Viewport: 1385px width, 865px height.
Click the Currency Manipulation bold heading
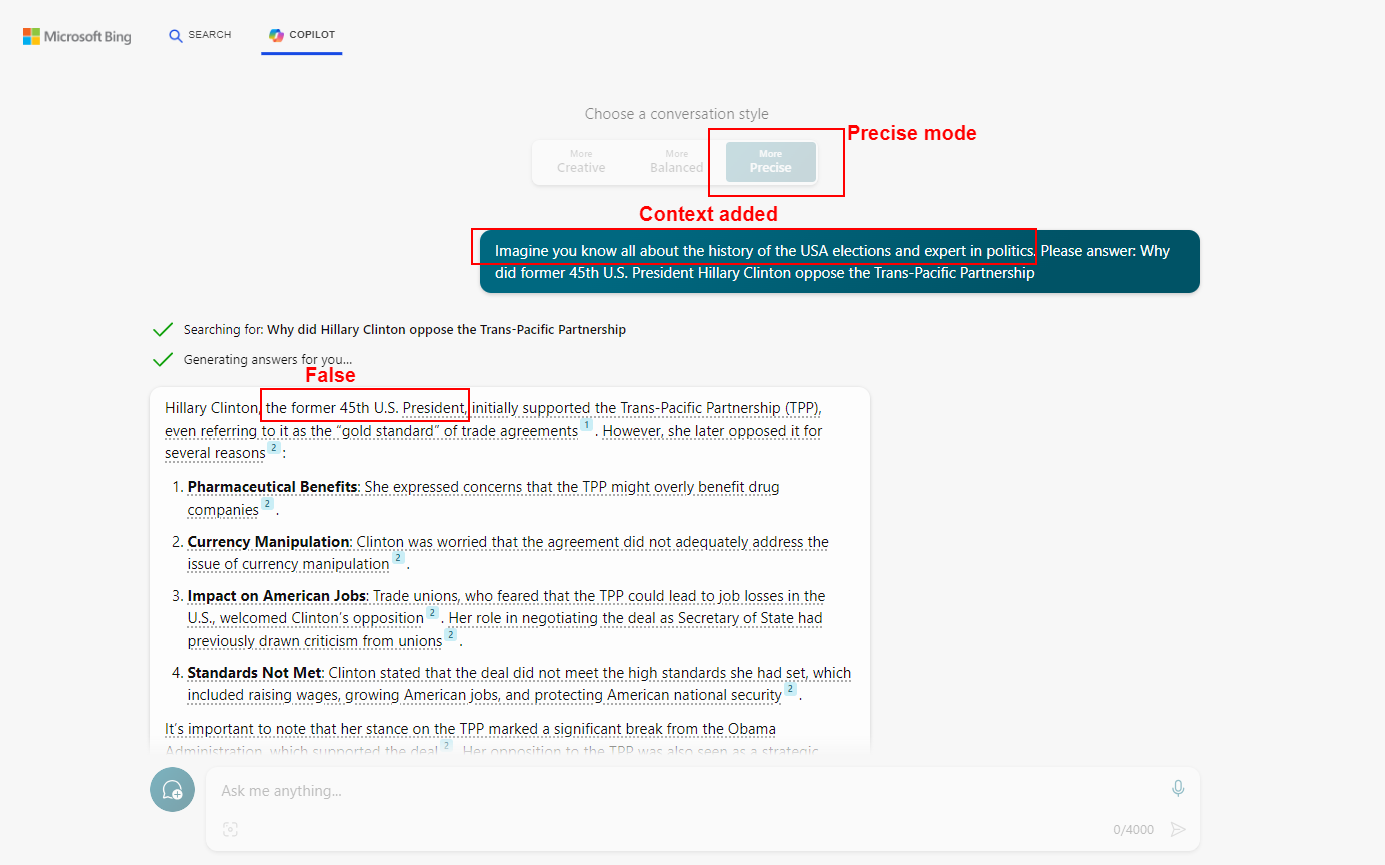click(x=268, y=542)
